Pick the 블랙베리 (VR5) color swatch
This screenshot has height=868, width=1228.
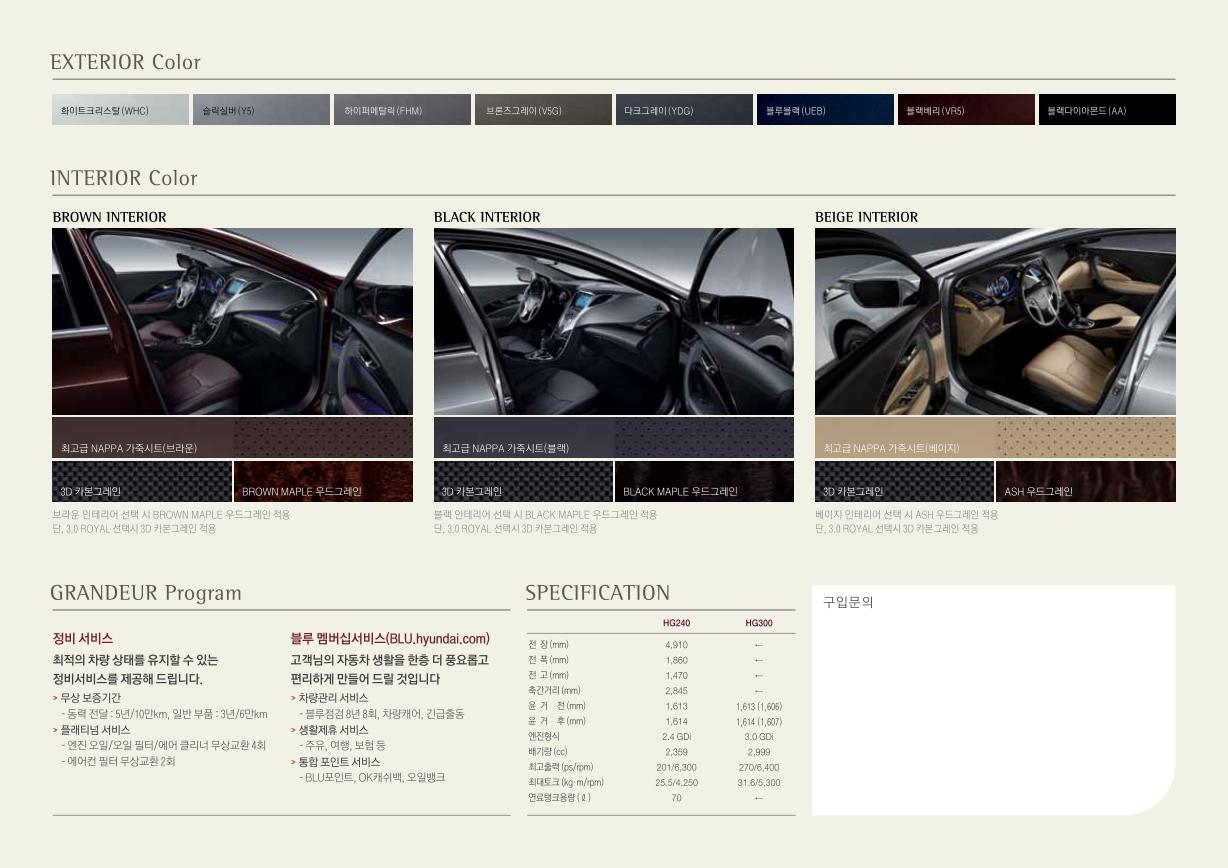coord(966,110)
